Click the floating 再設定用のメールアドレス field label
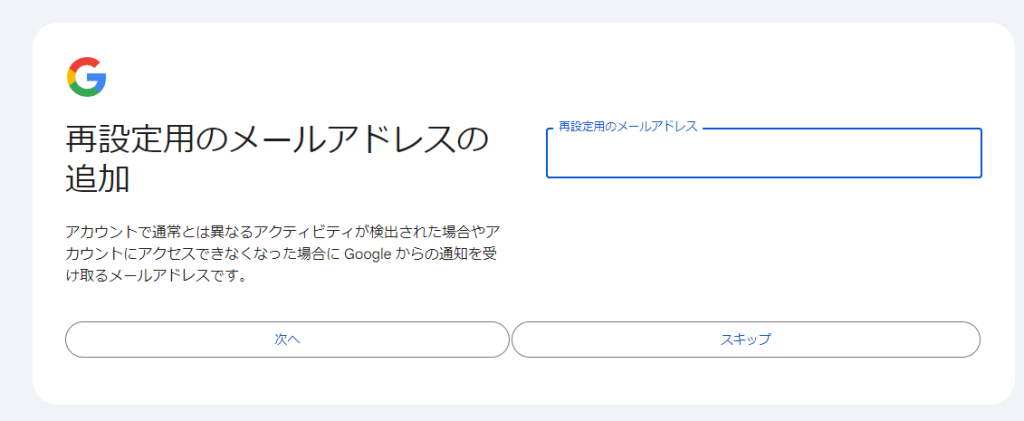 tap(627, 127)
